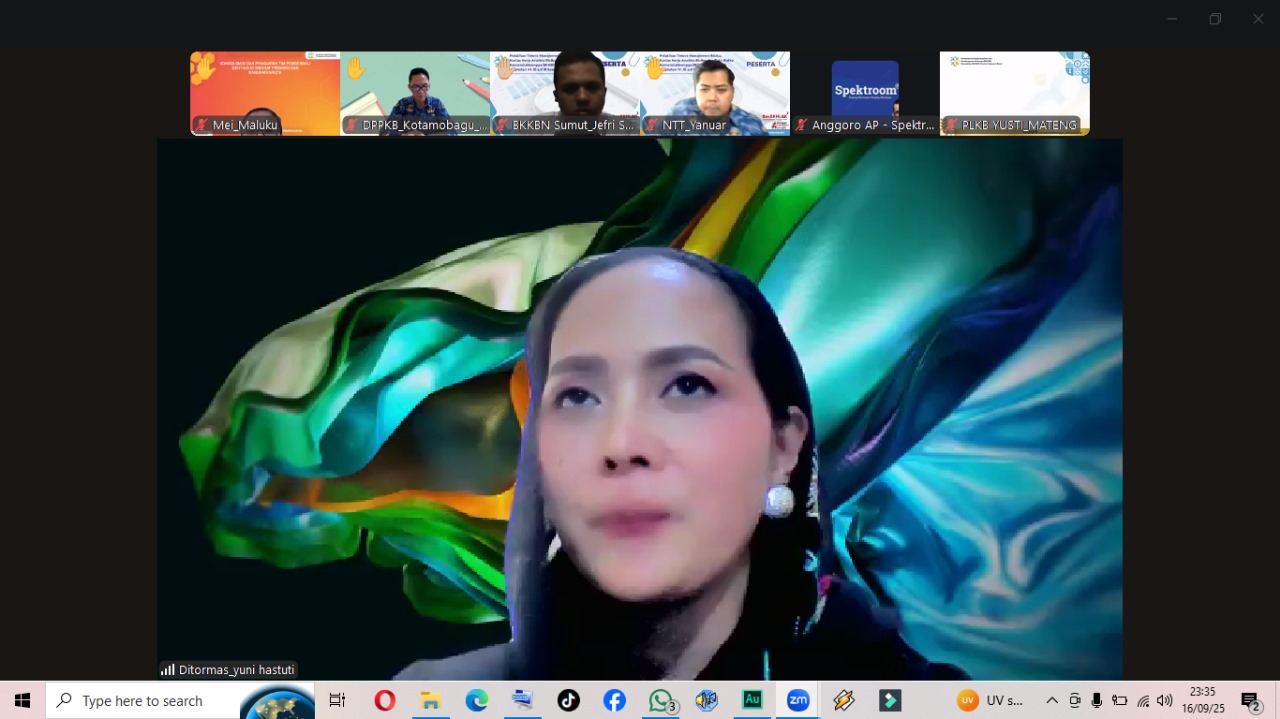Switch to Adobe Audition in the taskbar
This screenshot has height=719, width=1280.
[x=752, y=701]
